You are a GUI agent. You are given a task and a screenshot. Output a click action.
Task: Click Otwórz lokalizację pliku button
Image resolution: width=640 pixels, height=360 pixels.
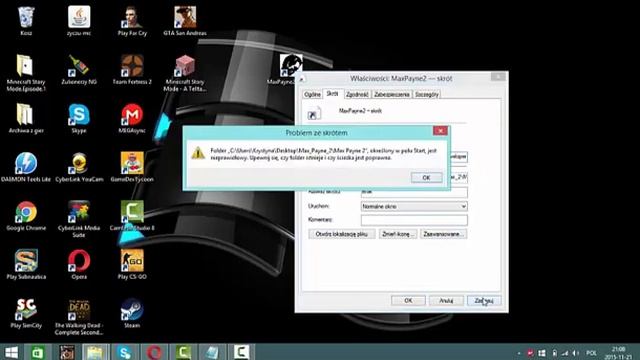click(x=342, y=234)
